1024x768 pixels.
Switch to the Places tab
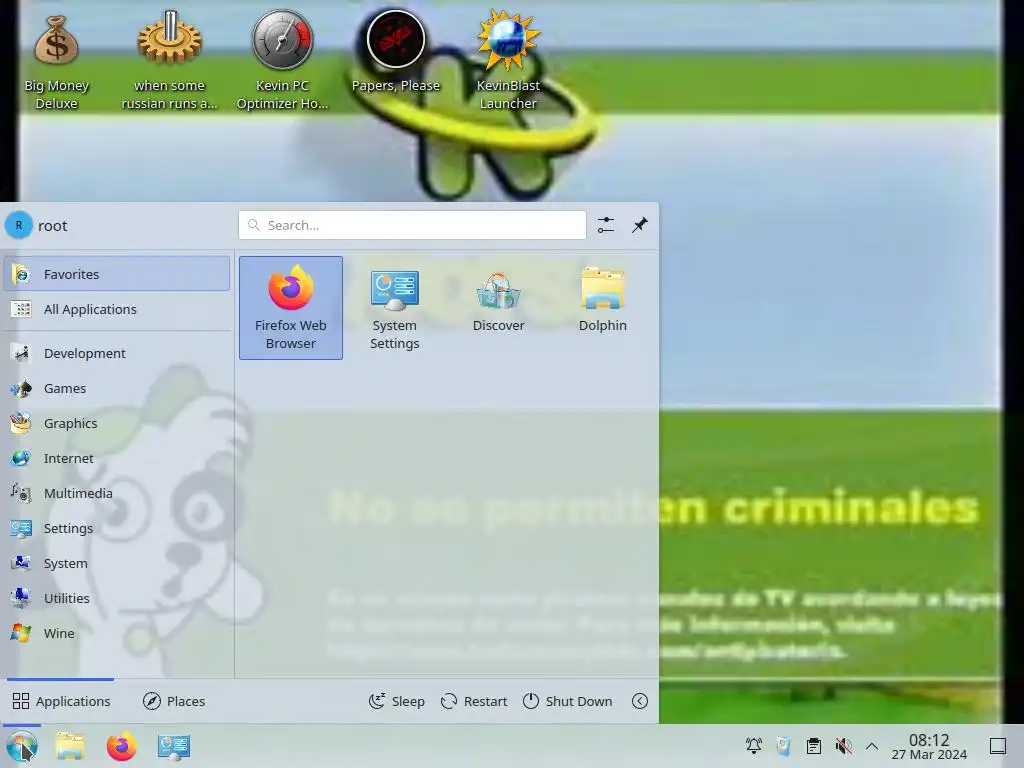tap(174, 701)
